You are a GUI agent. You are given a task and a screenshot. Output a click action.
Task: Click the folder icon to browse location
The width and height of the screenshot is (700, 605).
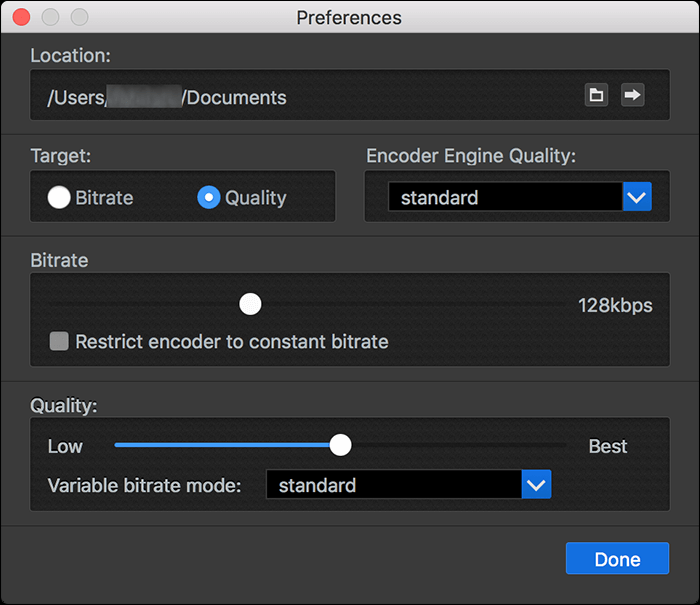click(596, 95)
